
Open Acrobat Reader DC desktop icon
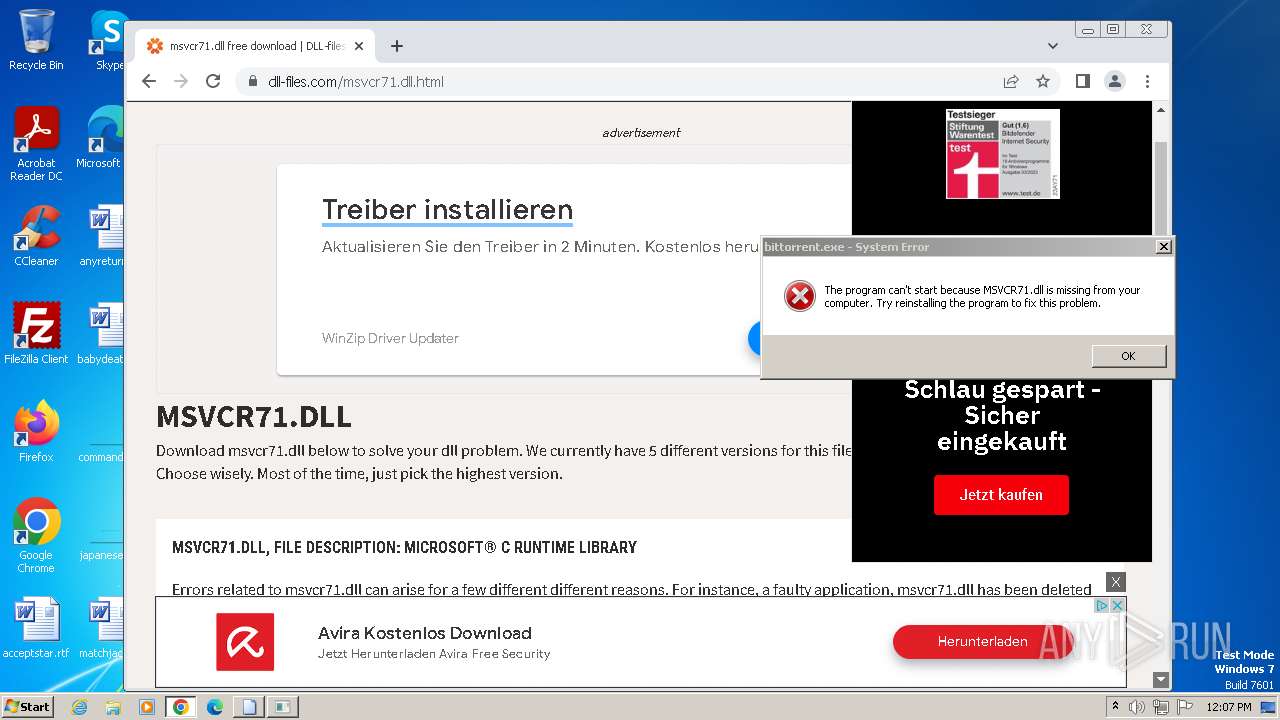click(x=36, y=144)
